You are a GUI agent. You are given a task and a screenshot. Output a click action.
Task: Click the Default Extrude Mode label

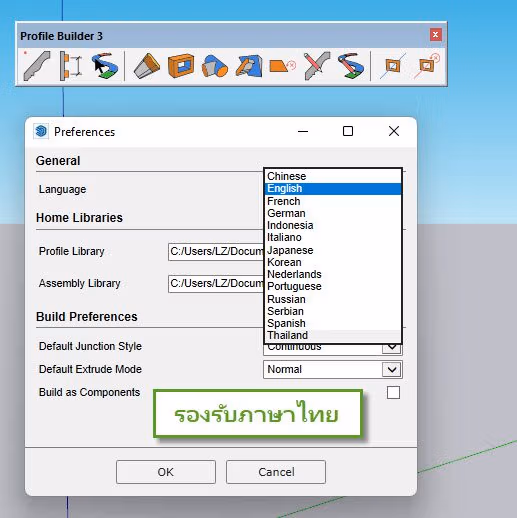click(x=90, y=369)
